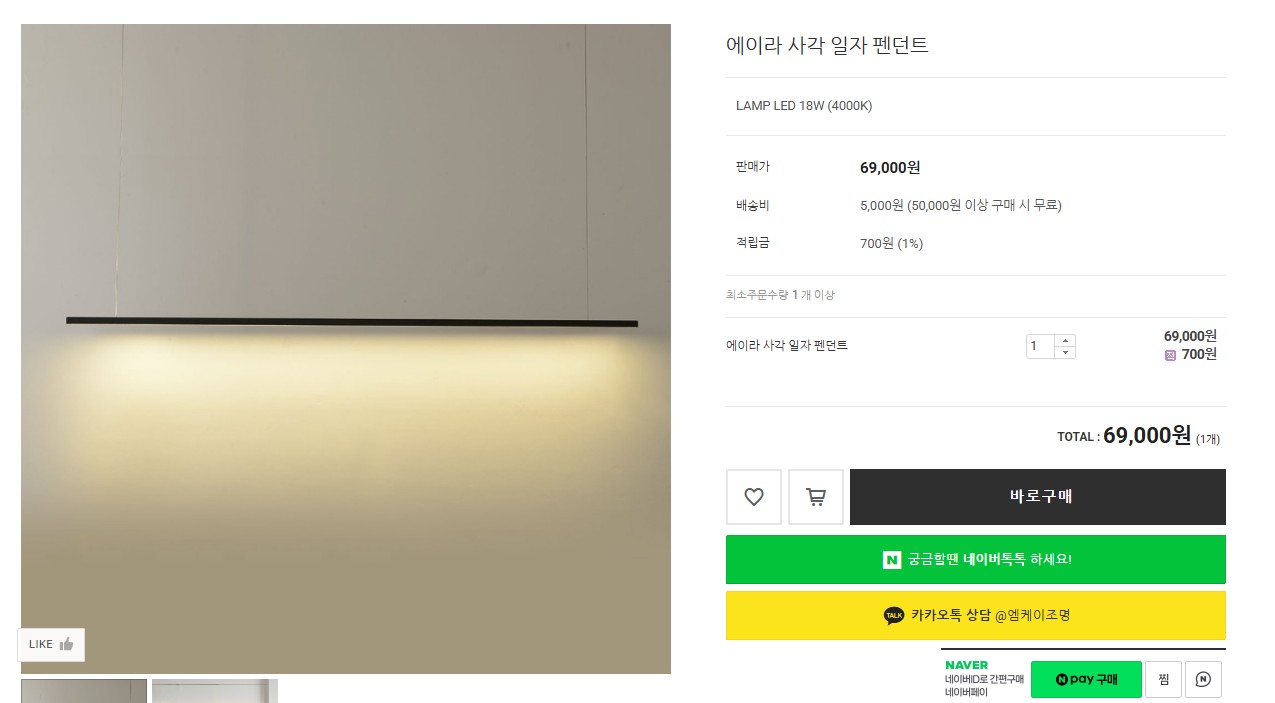Open 궁금할땐 네이버톡톡 green banner
The height and width of the screenshot is (703, 1275).
pos(975,560)
